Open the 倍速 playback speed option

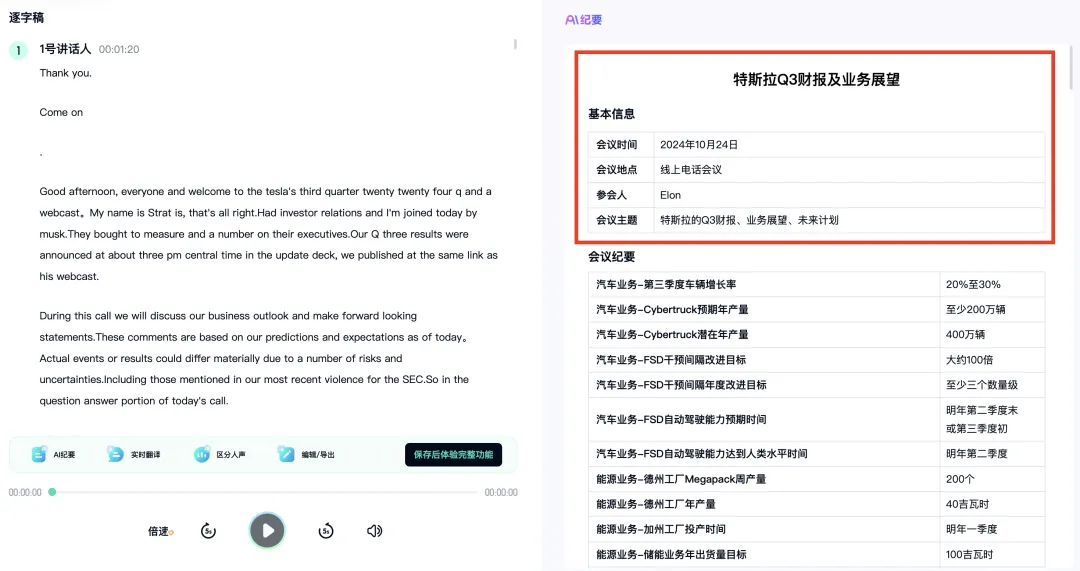coord(160,531)
